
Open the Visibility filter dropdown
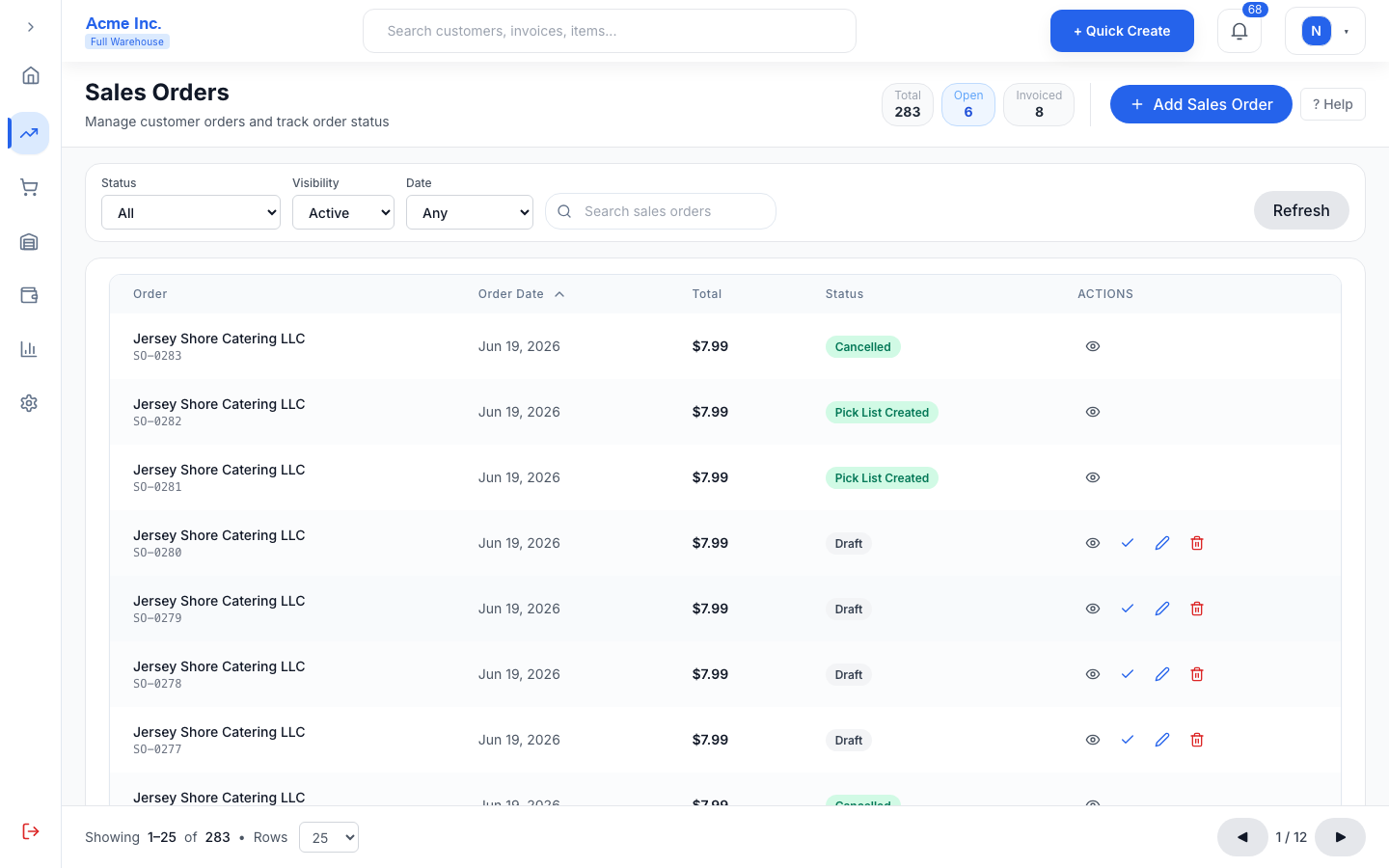point(343,212)
